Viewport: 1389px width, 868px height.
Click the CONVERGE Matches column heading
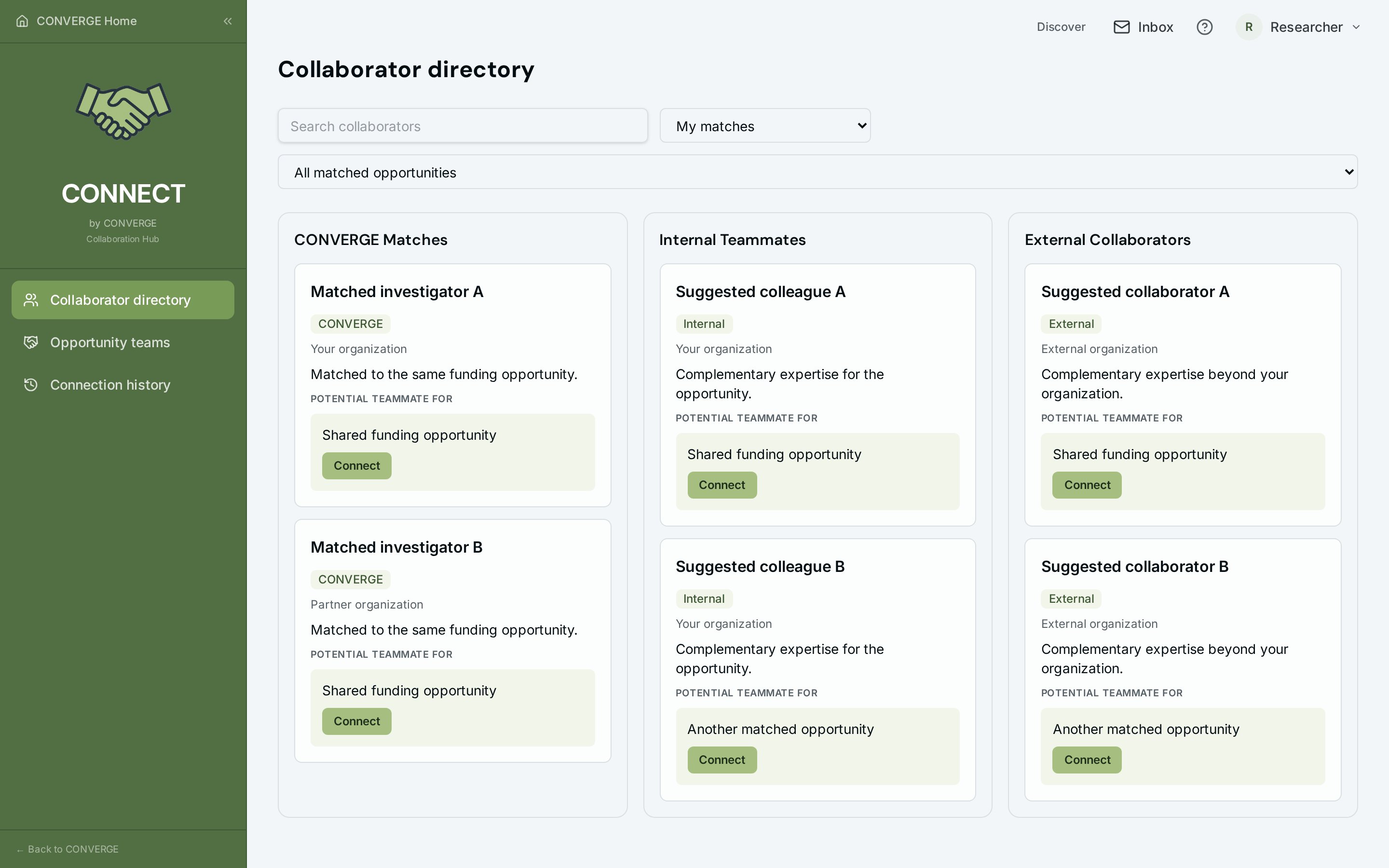[371, 239]
